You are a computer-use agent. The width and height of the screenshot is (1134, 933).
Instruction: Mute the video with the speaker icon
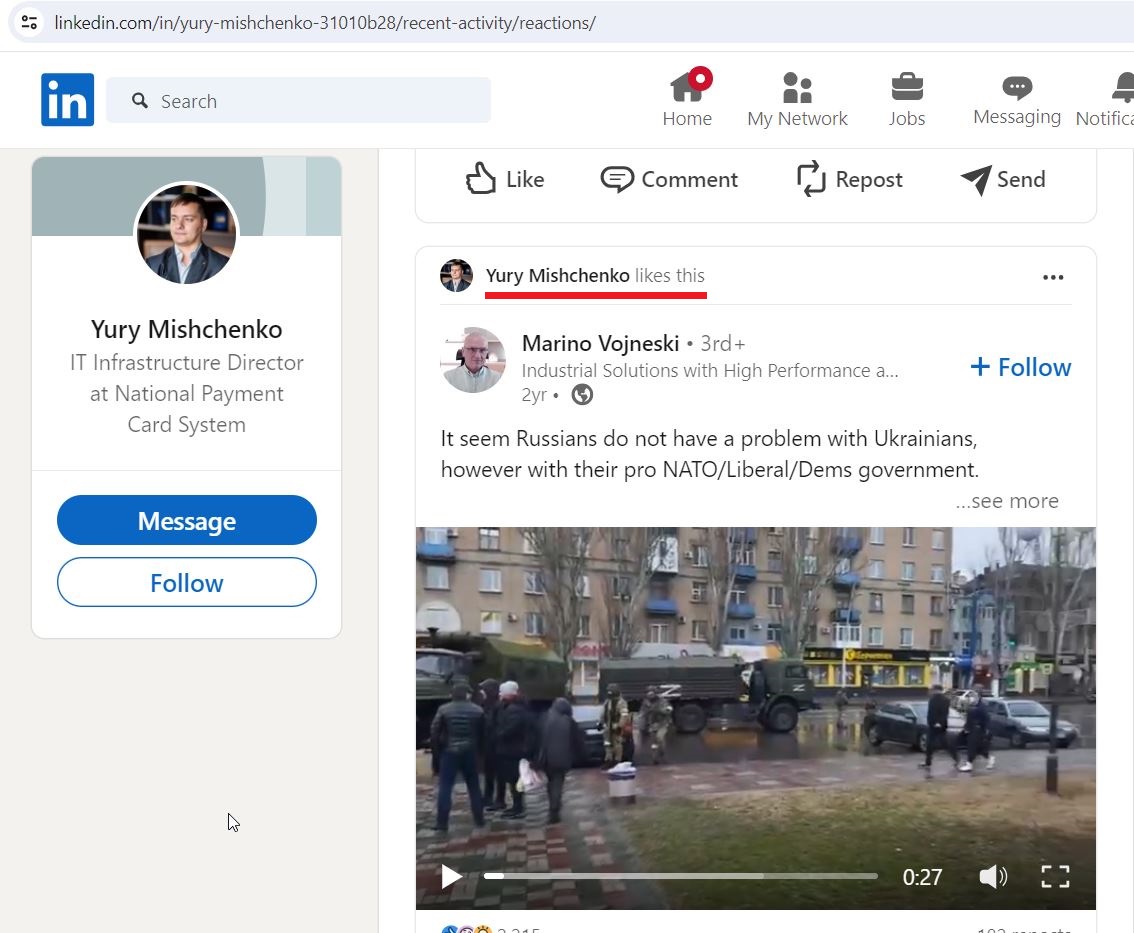[x=993, y=877]
